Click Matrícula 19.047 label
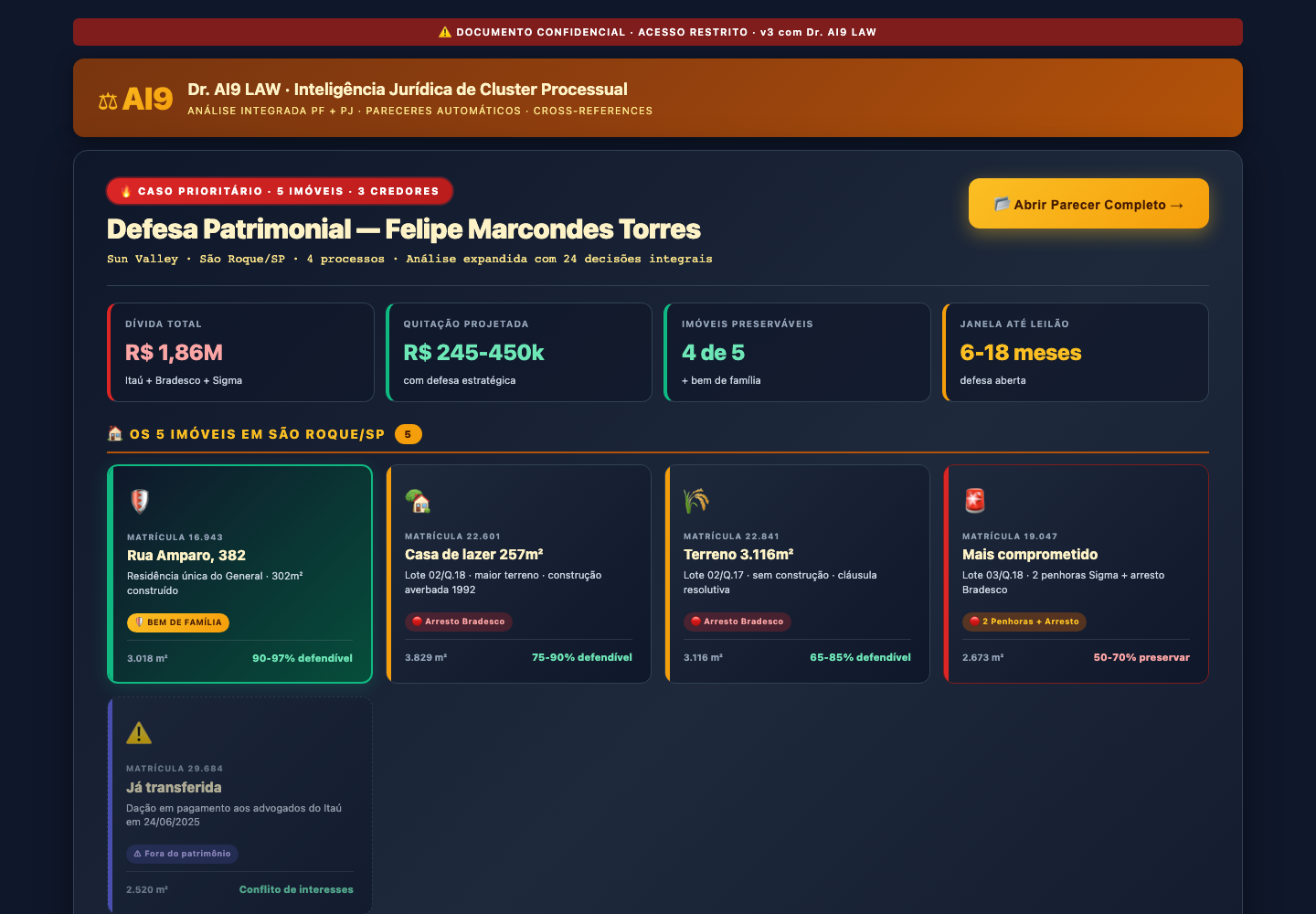This screenshot has width=1316, height=914. point(1010,537)
